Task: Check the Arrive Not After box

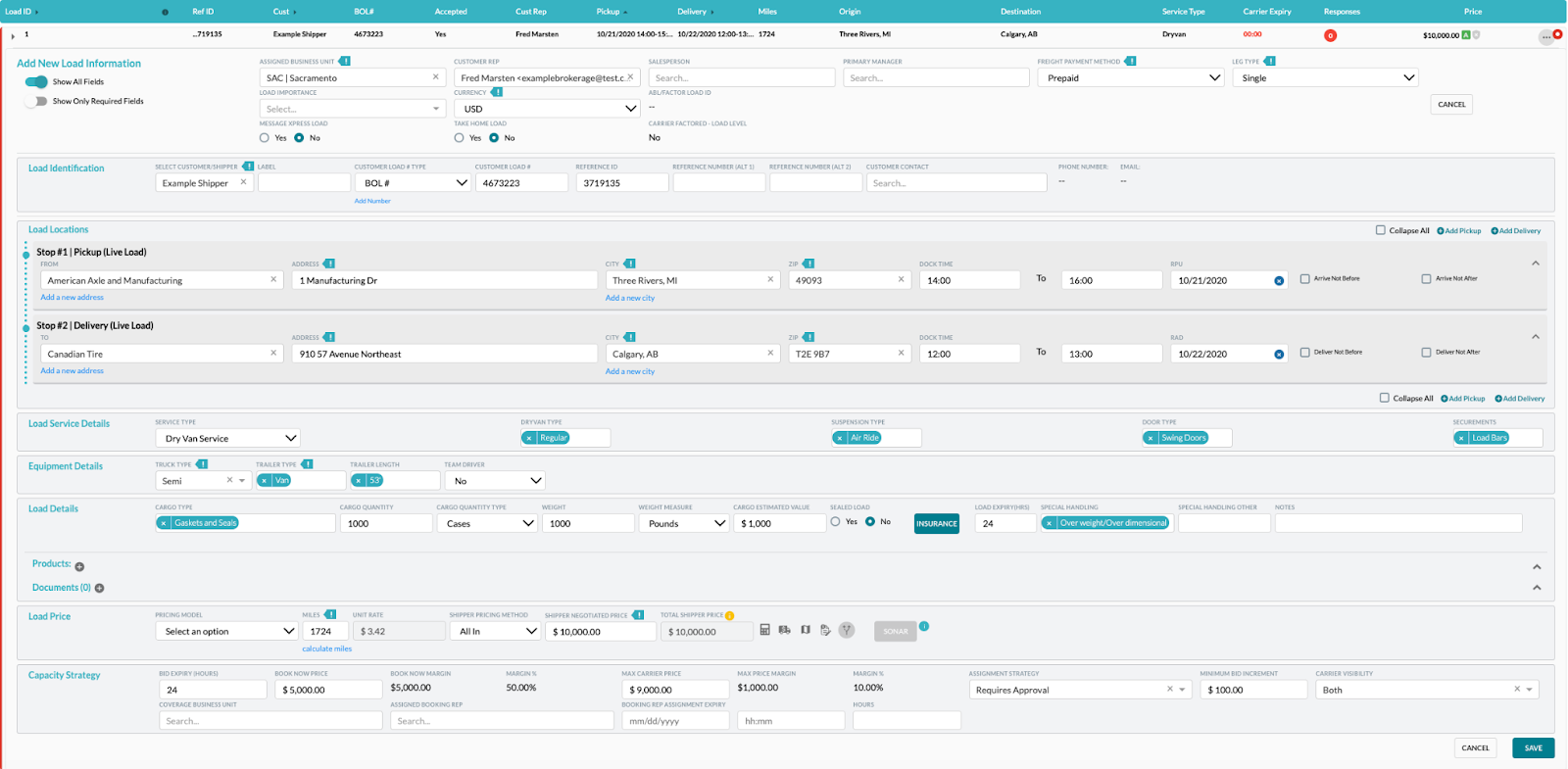Action: 1426,279
